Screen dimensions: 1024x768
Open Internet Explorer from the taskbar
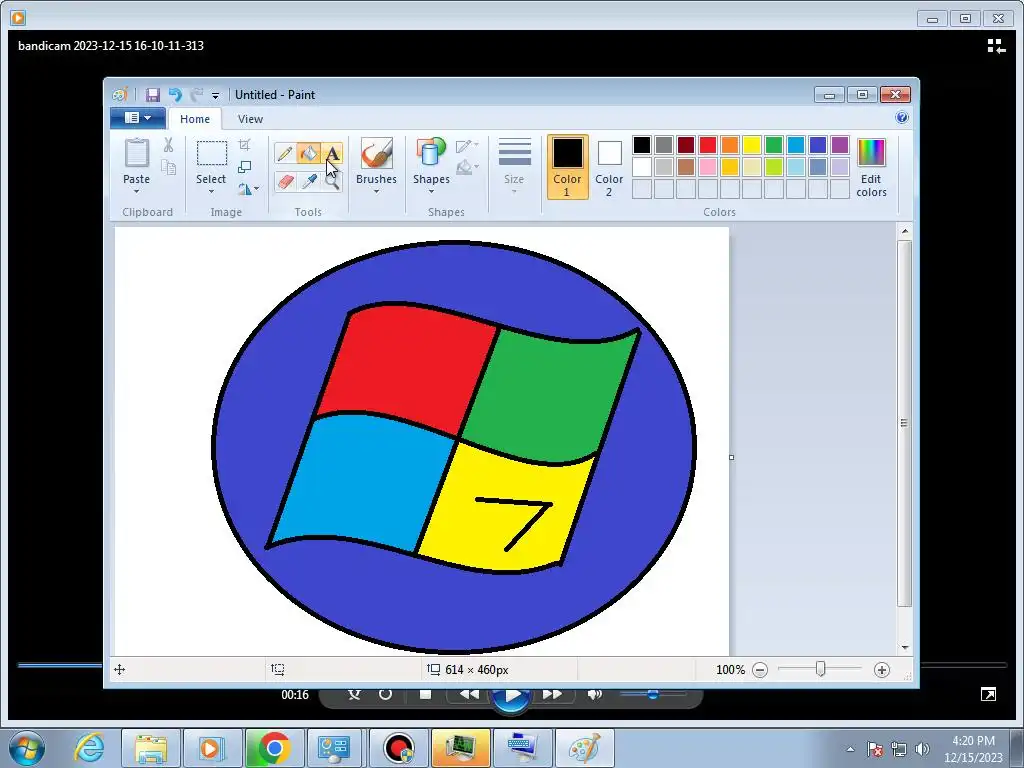[x=89, y=748]
